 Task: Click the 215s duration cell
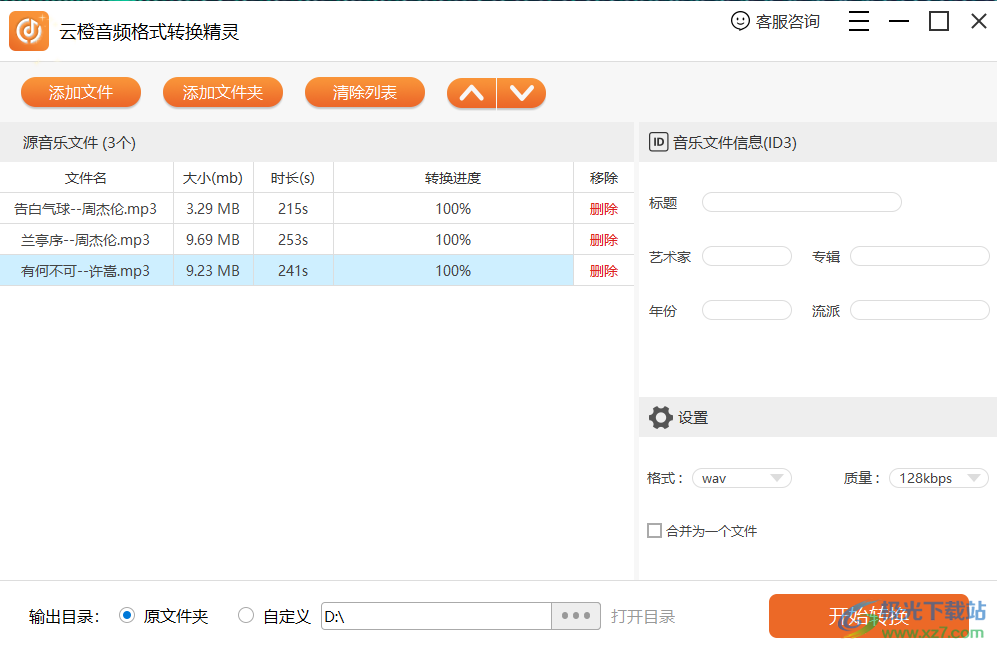point(292,208)
